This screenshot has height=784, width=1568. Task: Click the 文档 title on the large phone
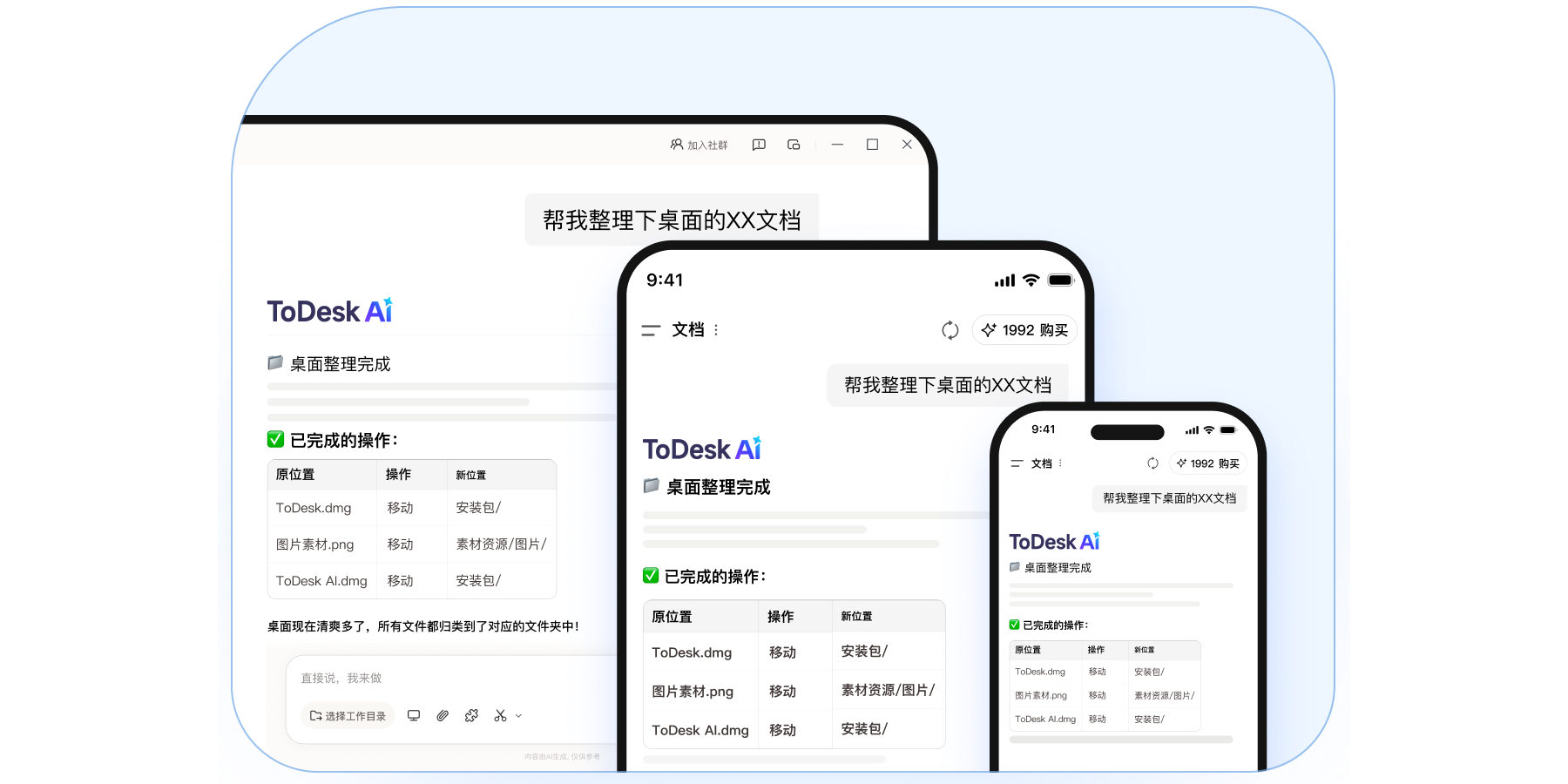click(x=687, y=330)
